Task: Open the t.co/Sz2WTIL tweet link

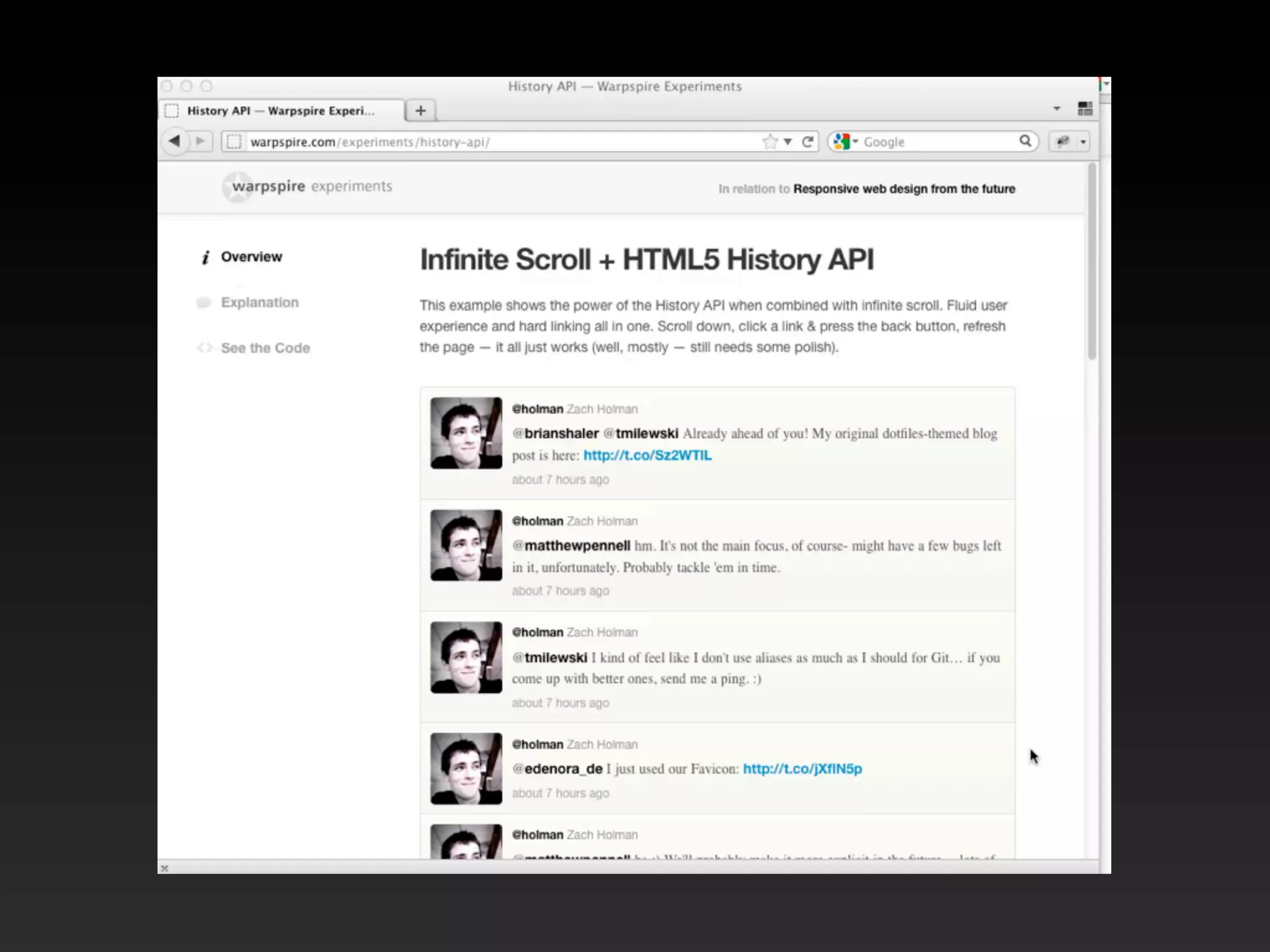Action: [x=647, y=456]
